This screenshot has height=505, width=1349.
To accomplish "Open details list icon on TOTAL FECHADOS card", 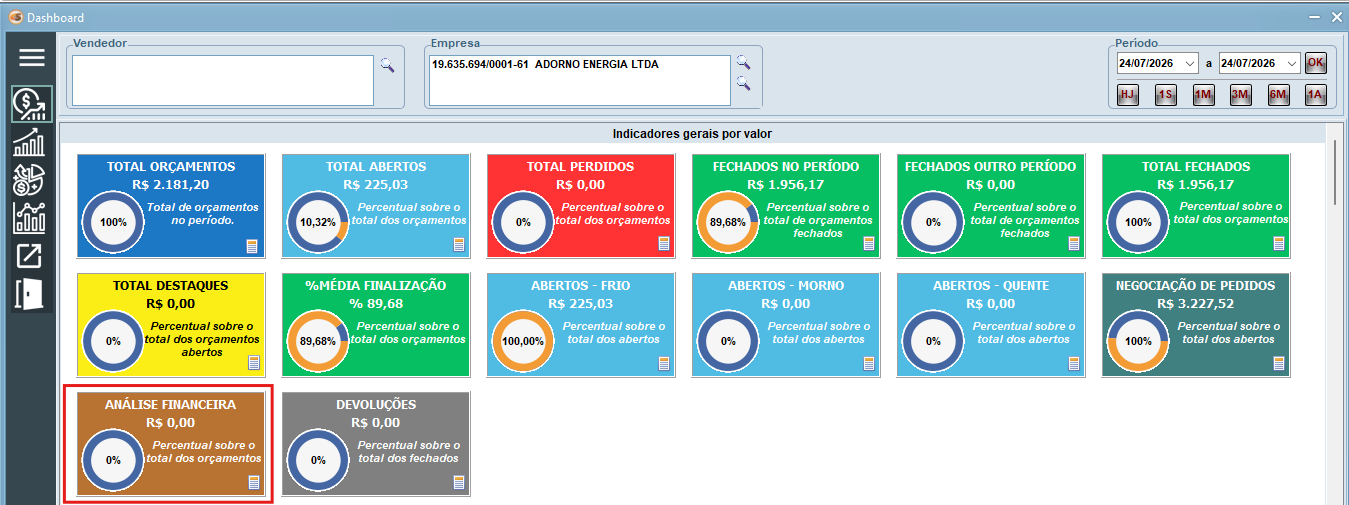I will (1279, 244).
